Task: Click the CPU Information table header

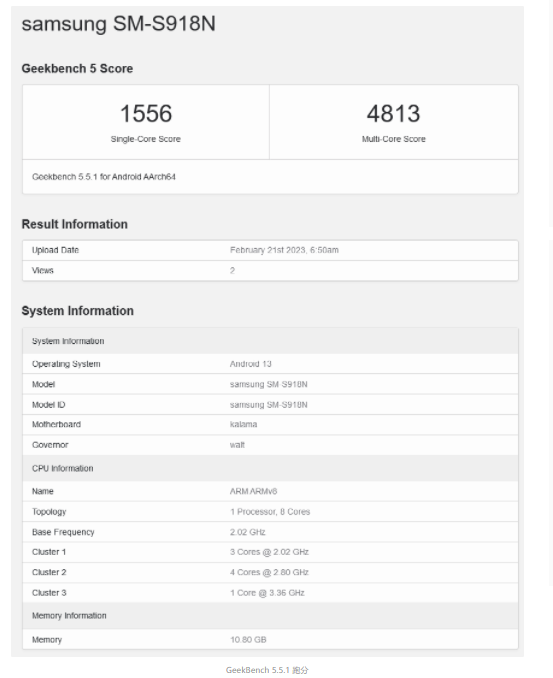Action: point(270,468)
